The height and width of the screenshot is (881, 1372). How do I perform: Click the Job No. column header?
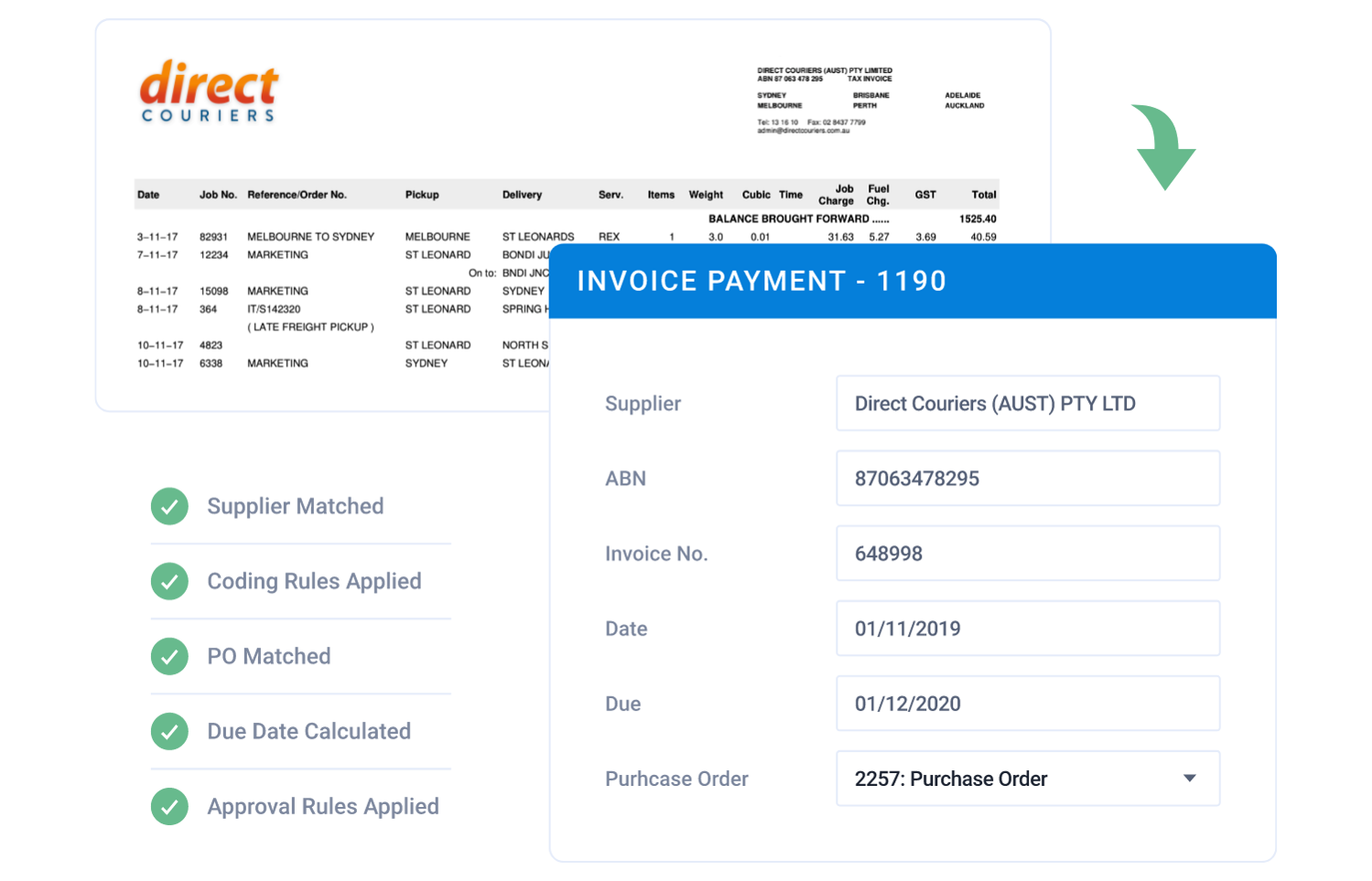click(x=218, y=195)
